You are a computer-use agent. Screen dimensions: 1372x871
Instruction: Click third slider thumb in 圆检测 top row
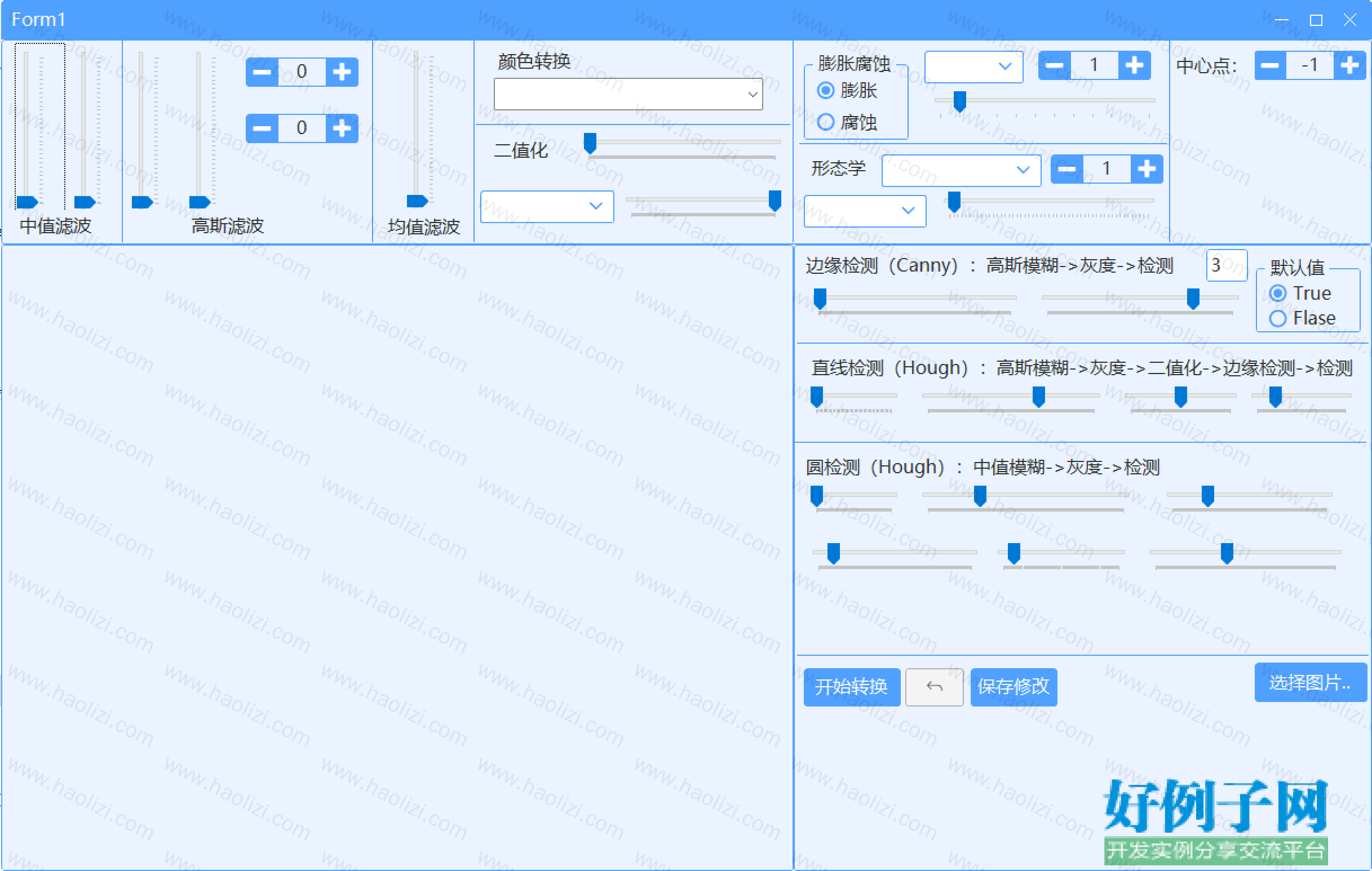(x=1208, y=496)
